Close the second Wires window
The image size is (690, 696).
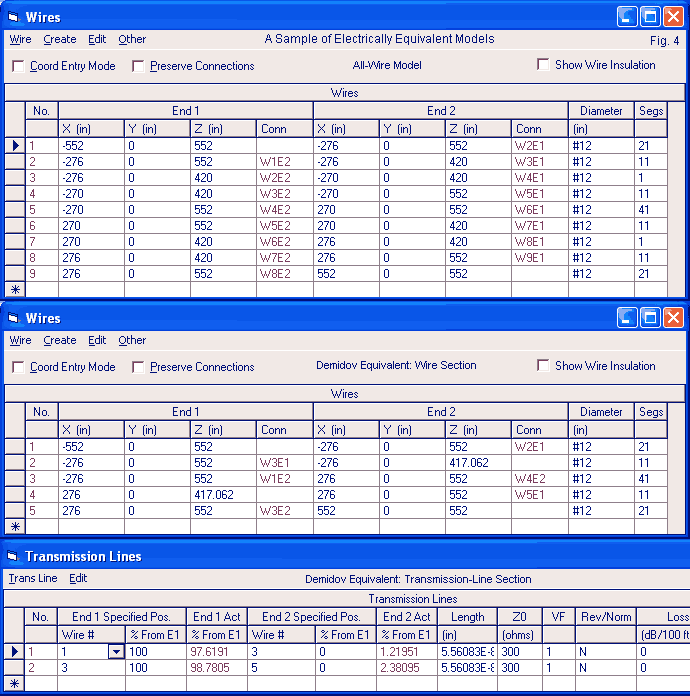pos(673,317)
